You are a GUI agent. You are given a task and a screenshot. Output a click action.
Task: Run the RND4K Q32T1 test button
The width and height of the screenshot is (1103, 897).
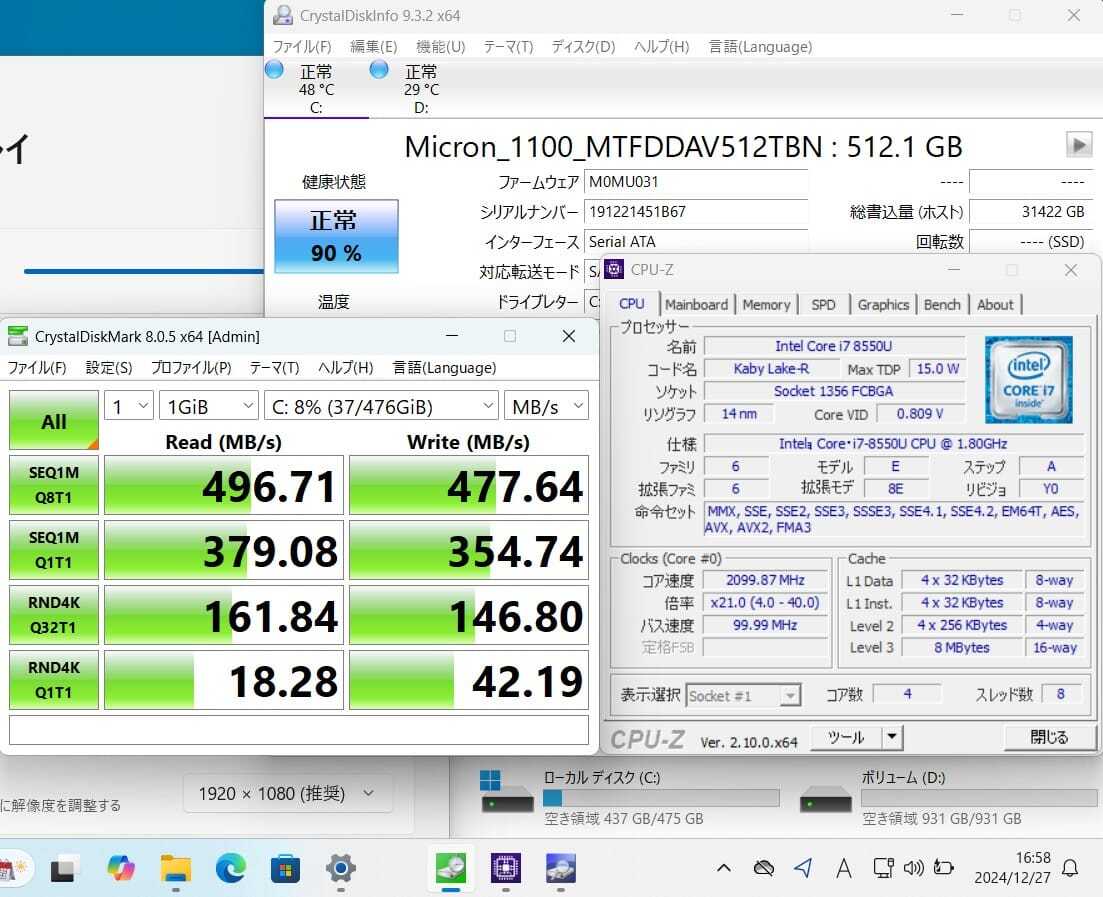pos(54,615)
